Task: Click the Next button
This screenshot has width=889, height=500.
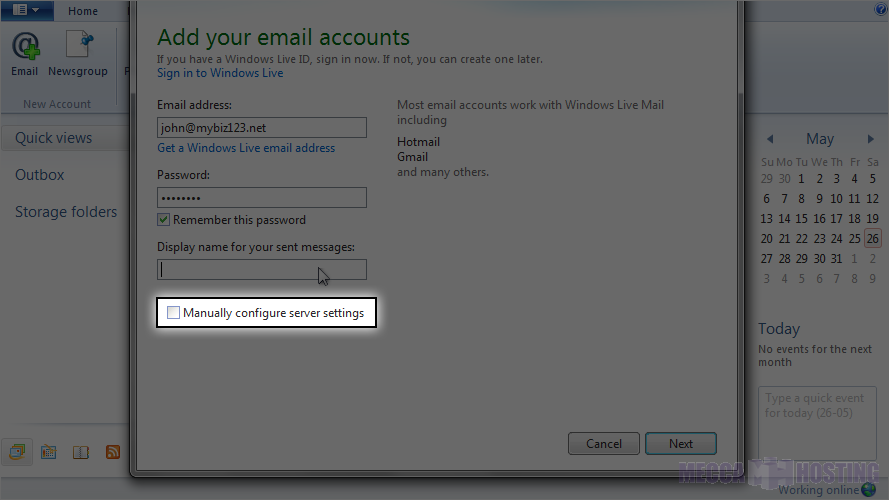Action: 680,443
